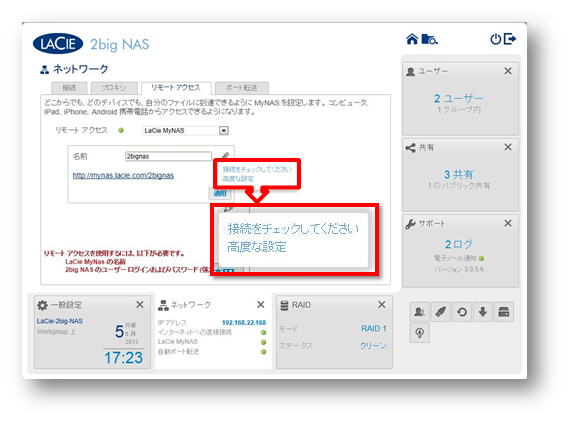Viewport: 569px width, 421px height.
Task: Click the disk stack icon in RAID widget
Action: [x=284, y=305]
